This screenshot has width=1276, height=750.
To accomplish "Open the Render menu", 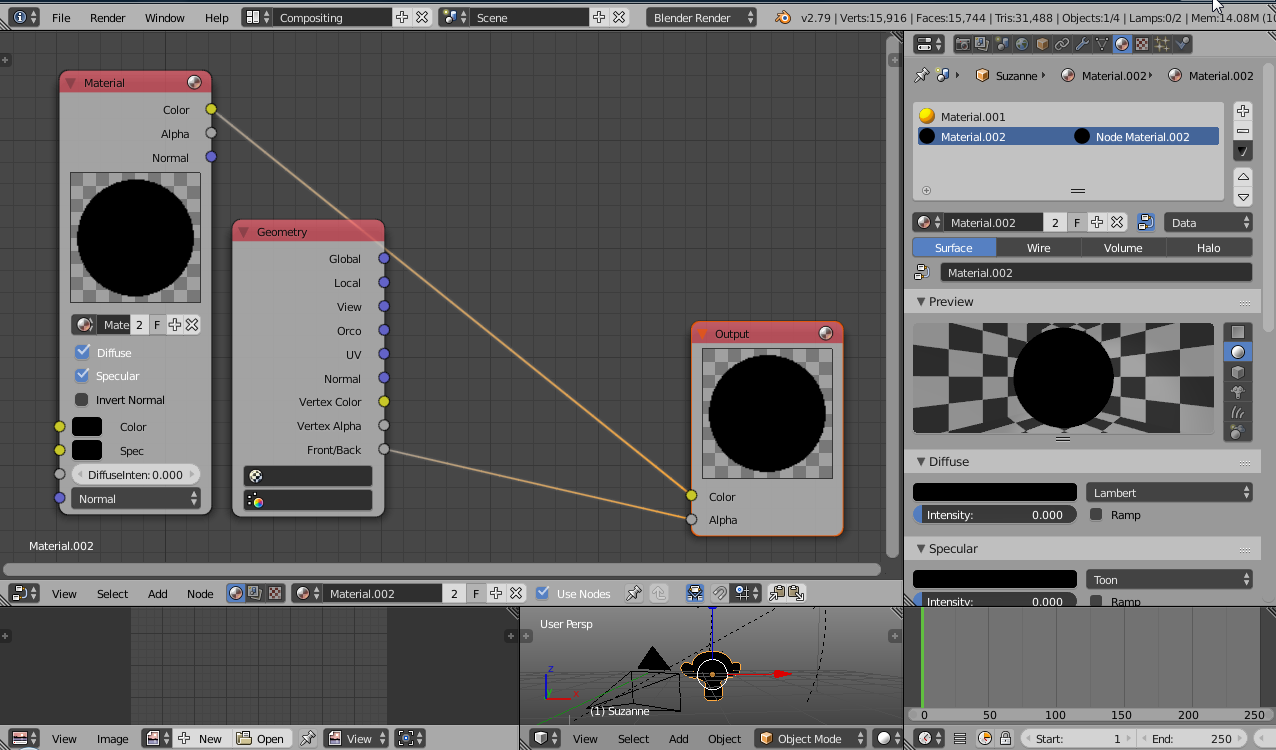I will pos(108,17).
